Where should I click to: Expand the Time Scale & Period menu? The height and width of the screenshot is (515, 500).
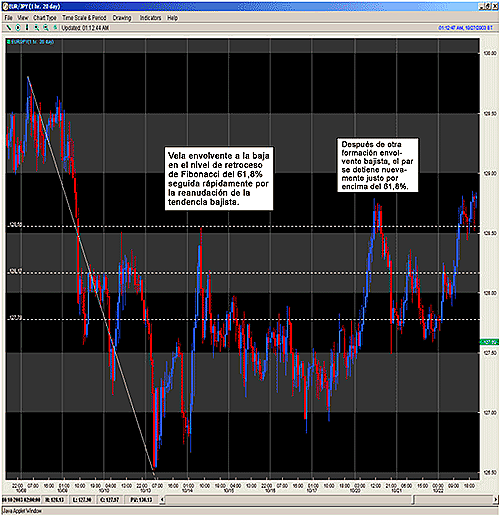tap(84, 18)
